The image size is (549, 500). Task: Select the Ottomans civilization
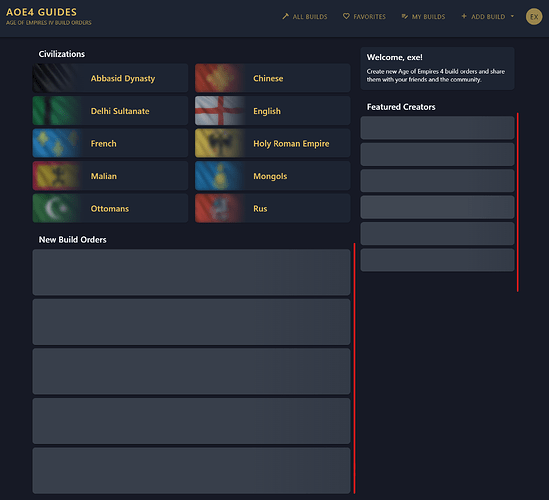[x=110, y=208]
